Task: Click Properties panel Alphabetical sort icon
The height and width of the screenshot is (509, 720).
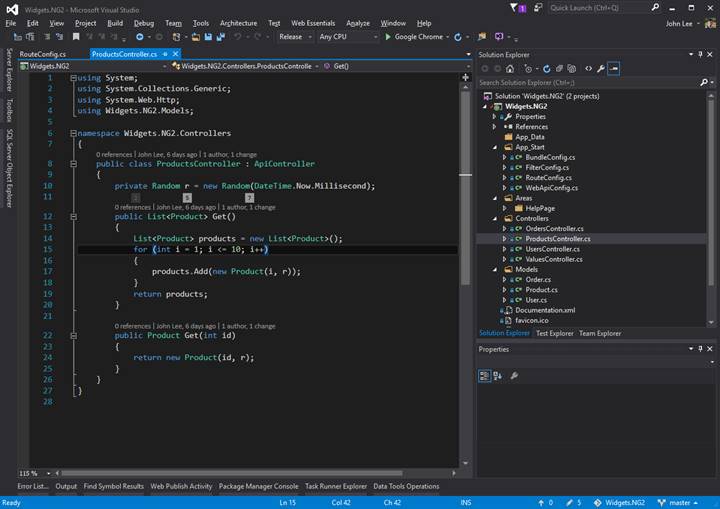Action: (x=497, y=376)
